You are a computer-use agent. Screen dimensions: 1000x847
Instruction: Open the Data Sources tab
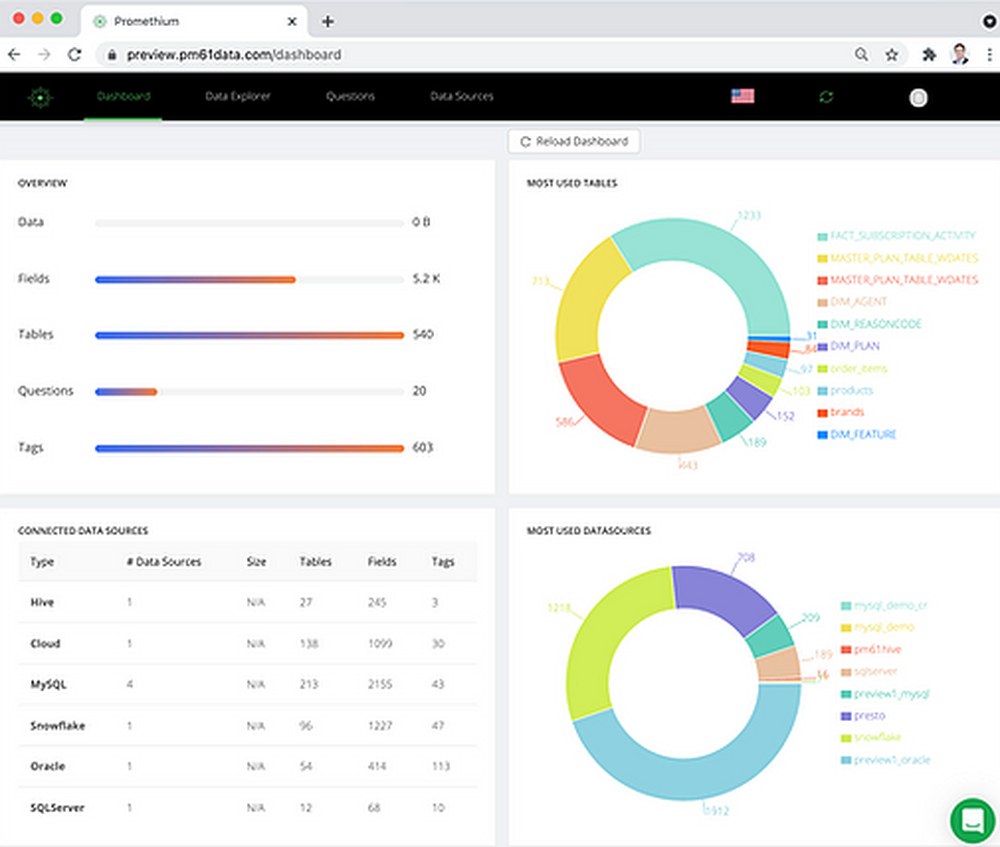pos(462,96)
